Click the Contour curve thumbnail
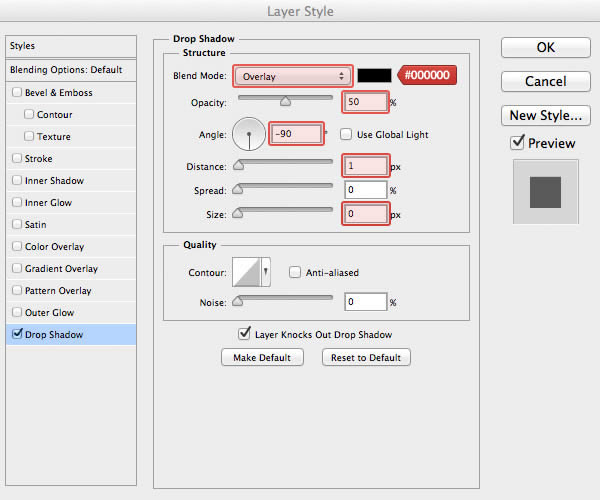This screenshot has height=500, width=600. 246,272
